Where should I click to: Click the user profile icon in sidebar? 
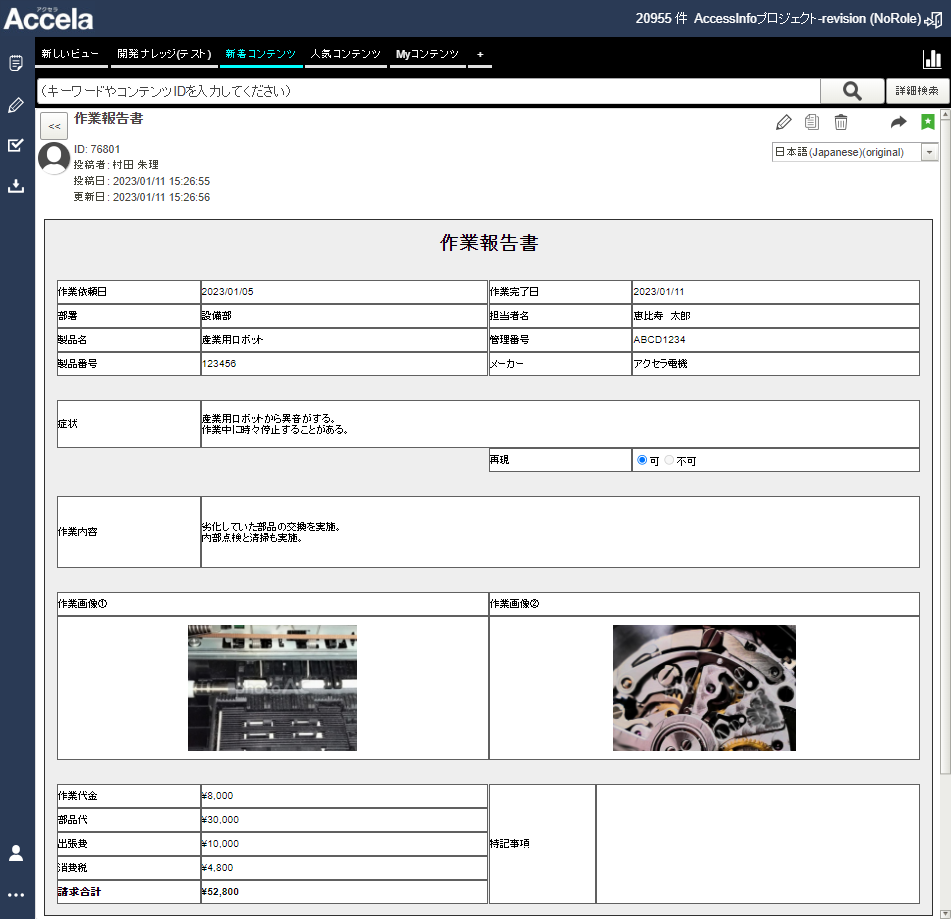[16, 853]
